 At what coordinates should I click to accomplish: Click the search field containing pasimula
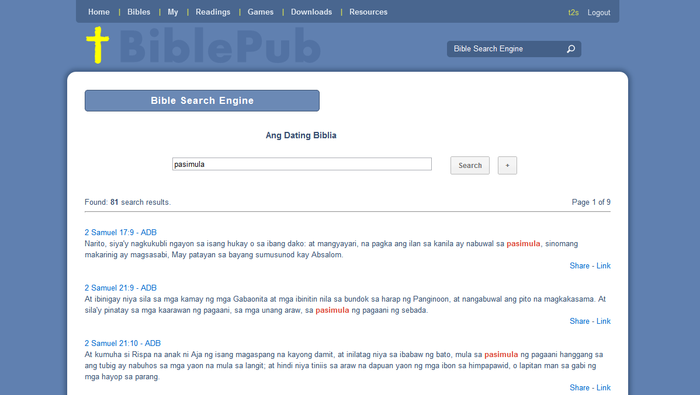[302, 164]
